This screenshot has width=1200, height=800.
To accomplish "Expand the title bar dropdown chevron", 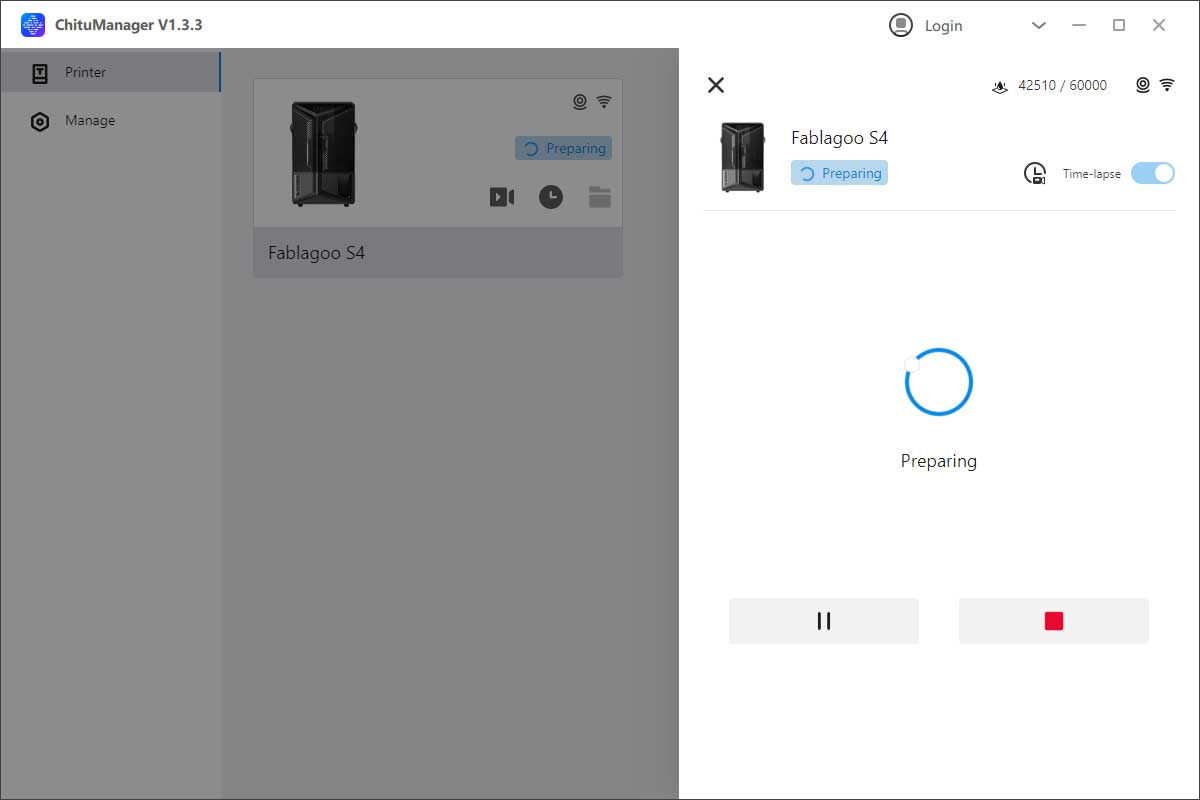I will click(1039, 25).
